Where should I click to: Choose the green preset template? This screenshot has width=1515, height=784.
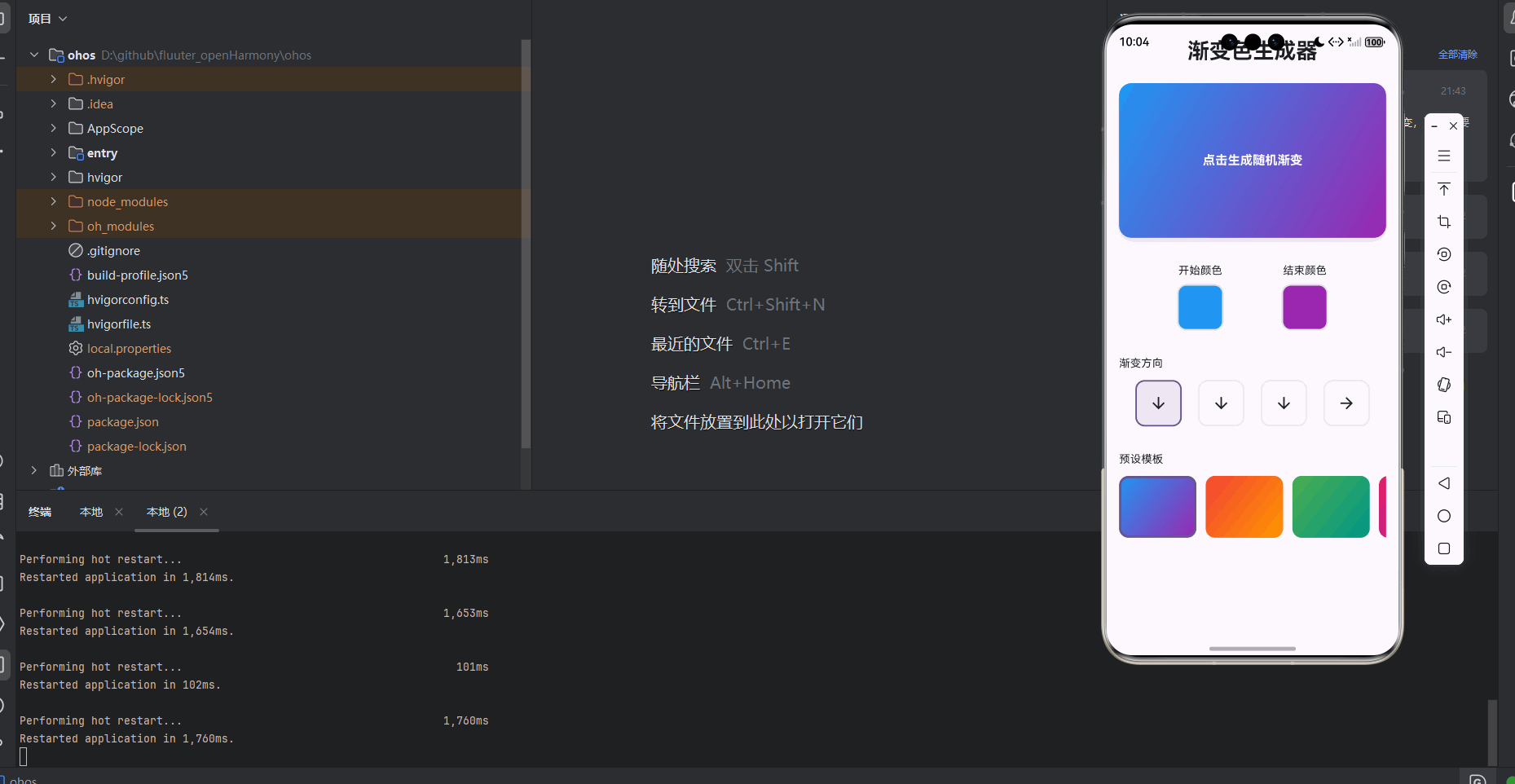click(1331, 507)
